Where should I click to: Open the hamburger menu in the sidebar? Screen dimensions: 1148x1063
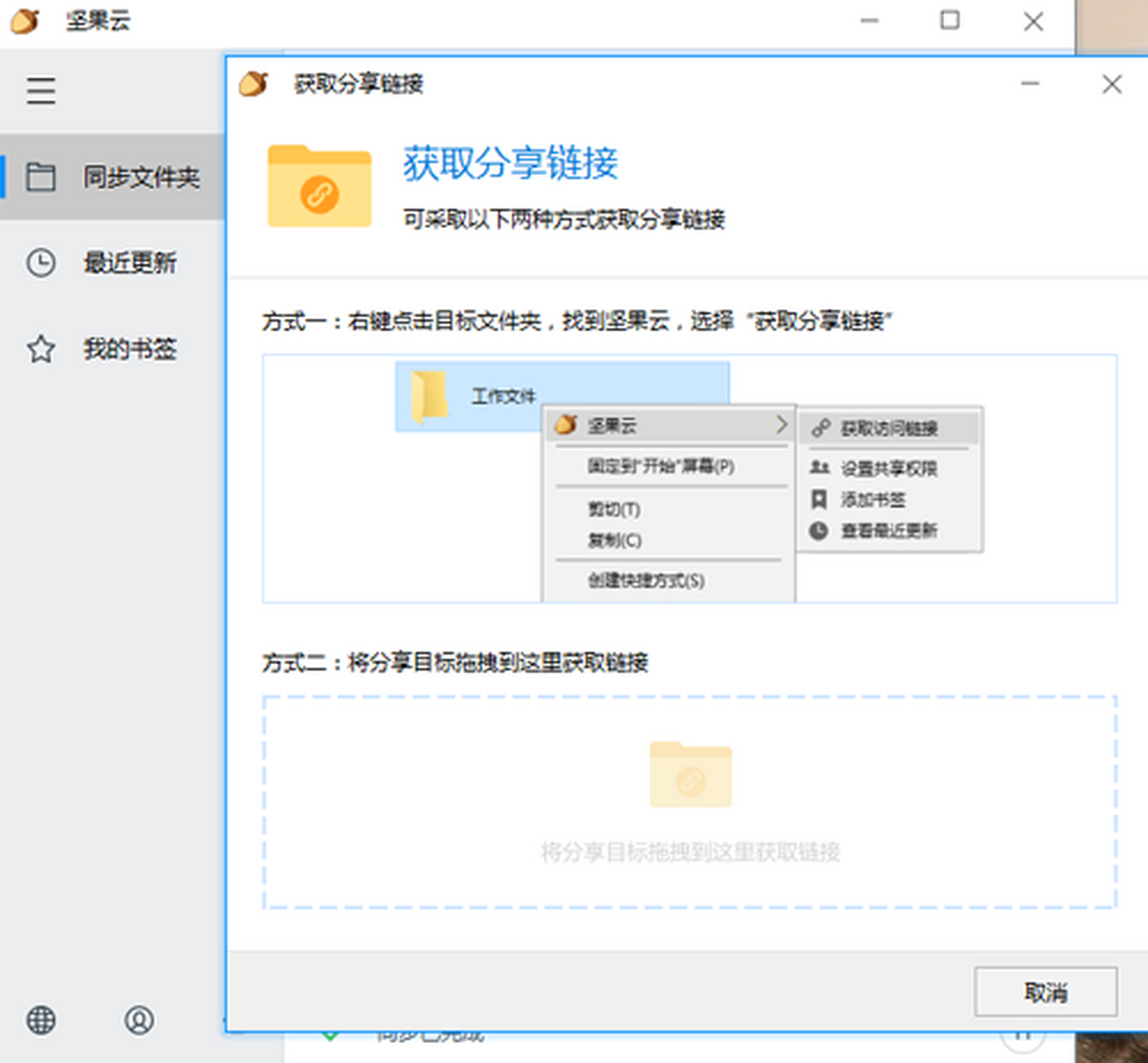[41, 91]
